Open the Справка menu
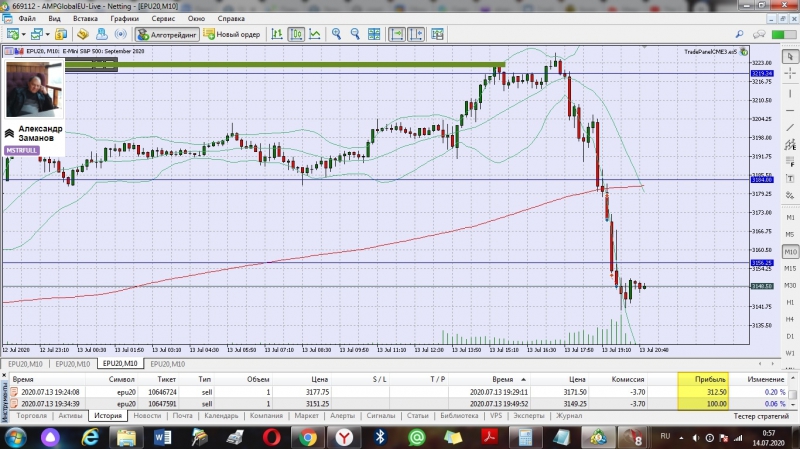 pos(231,18)
